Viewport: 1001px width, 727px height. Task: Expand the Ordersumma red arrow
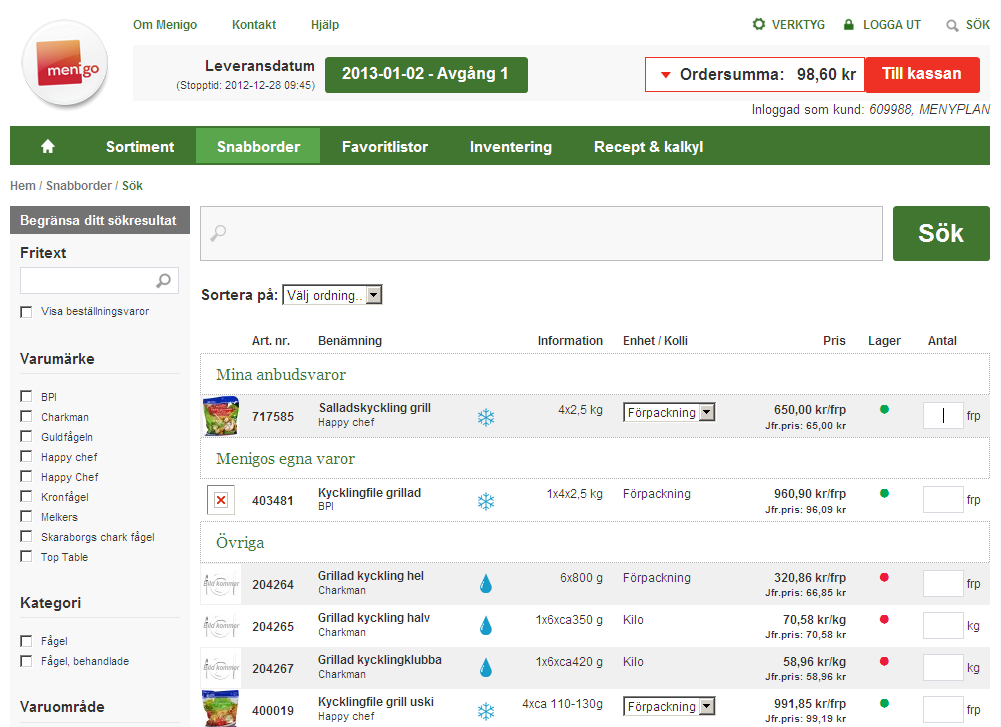[665, 75]
